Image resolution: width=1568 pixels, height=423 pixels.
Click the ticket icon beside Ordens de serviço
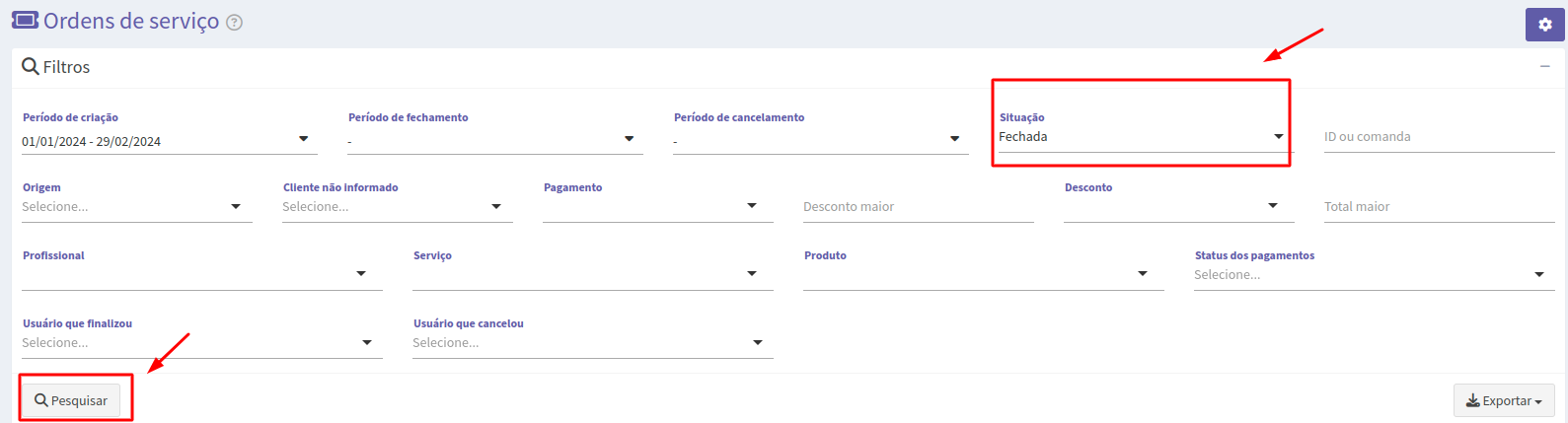(x=25, y=20)
